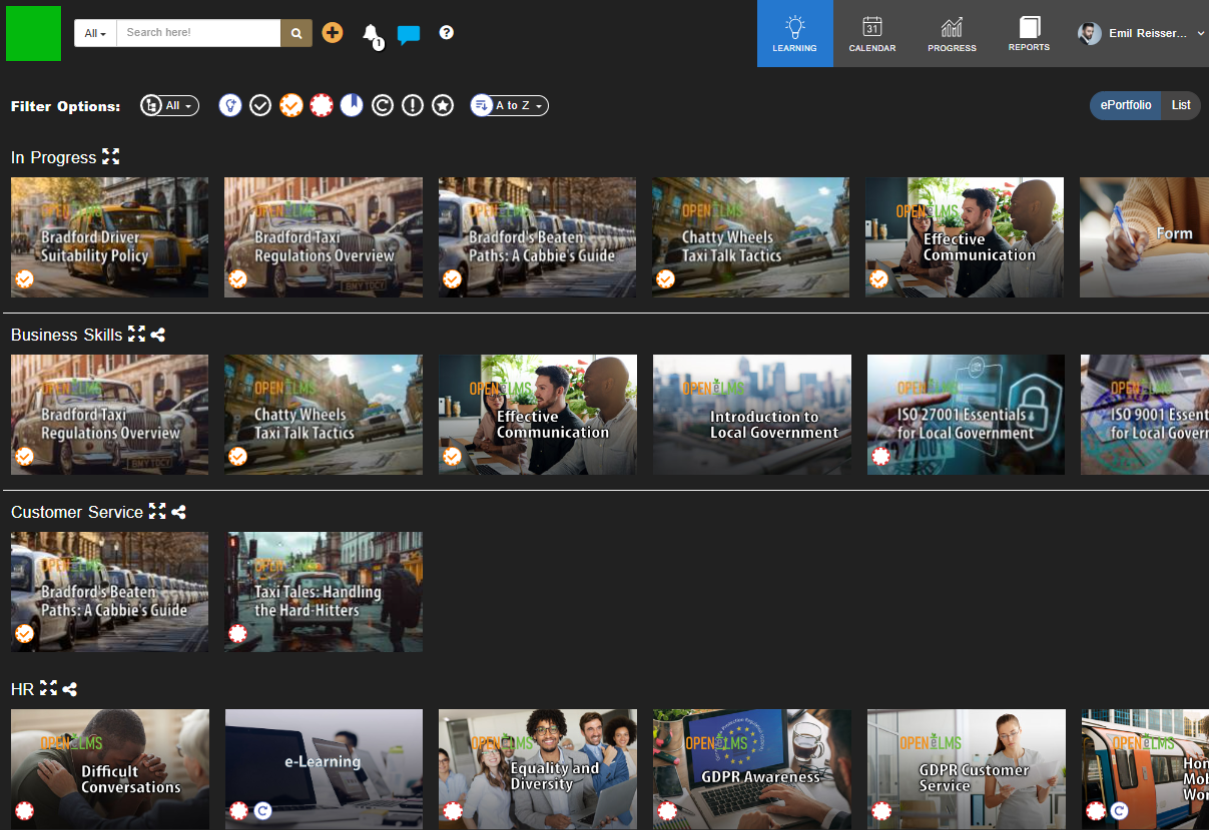Select the ePortfolio view button
1209x830 pixels.
tap(1126, 105)
